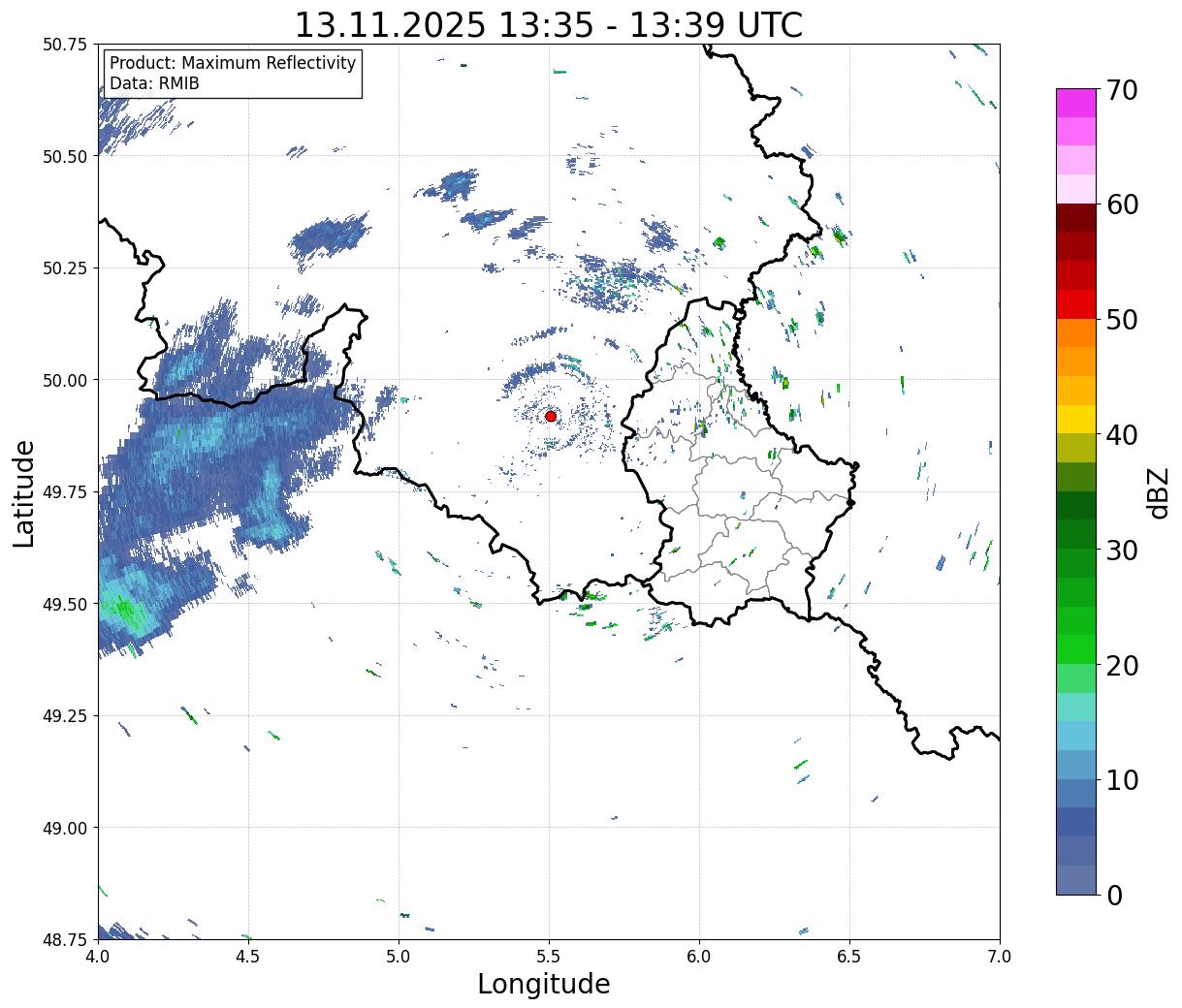Click the Latitude axis label
The width and height of the screenshot is (1182, 1008).
24,493
